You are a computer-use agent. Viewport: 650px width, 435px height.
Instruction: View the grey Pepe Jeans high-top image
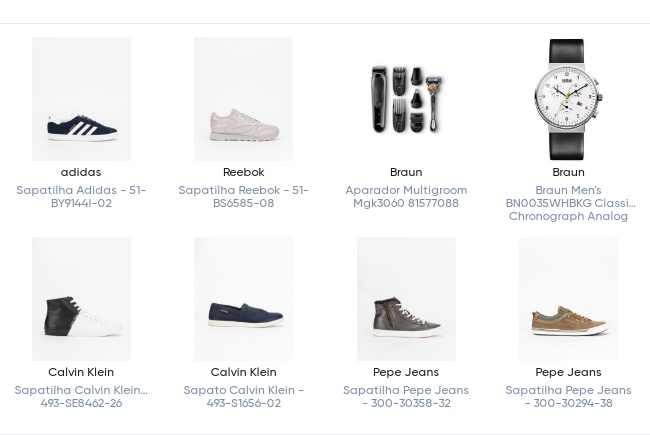point(406,299)
